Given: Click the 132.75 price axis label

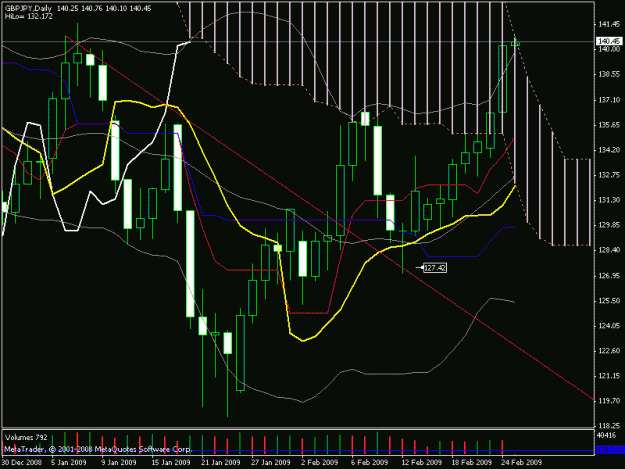Looking at the screenshot, I should pos(609,175).
